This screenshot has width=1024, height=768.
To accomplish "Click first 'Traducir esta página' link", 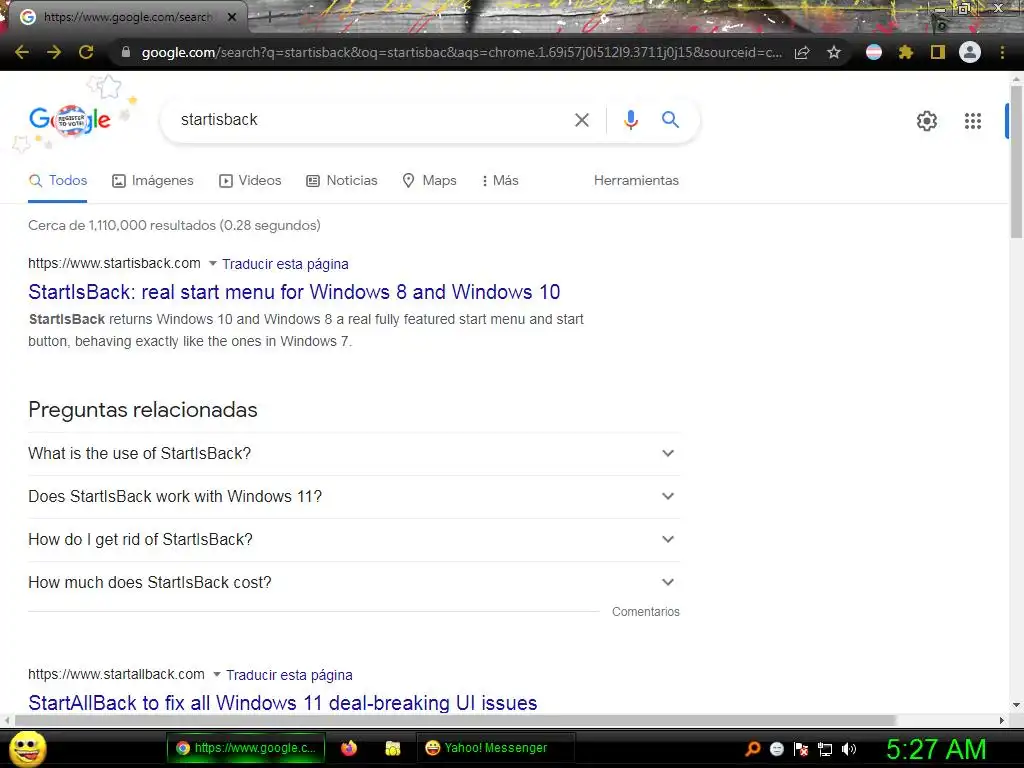I will [285, 264].
